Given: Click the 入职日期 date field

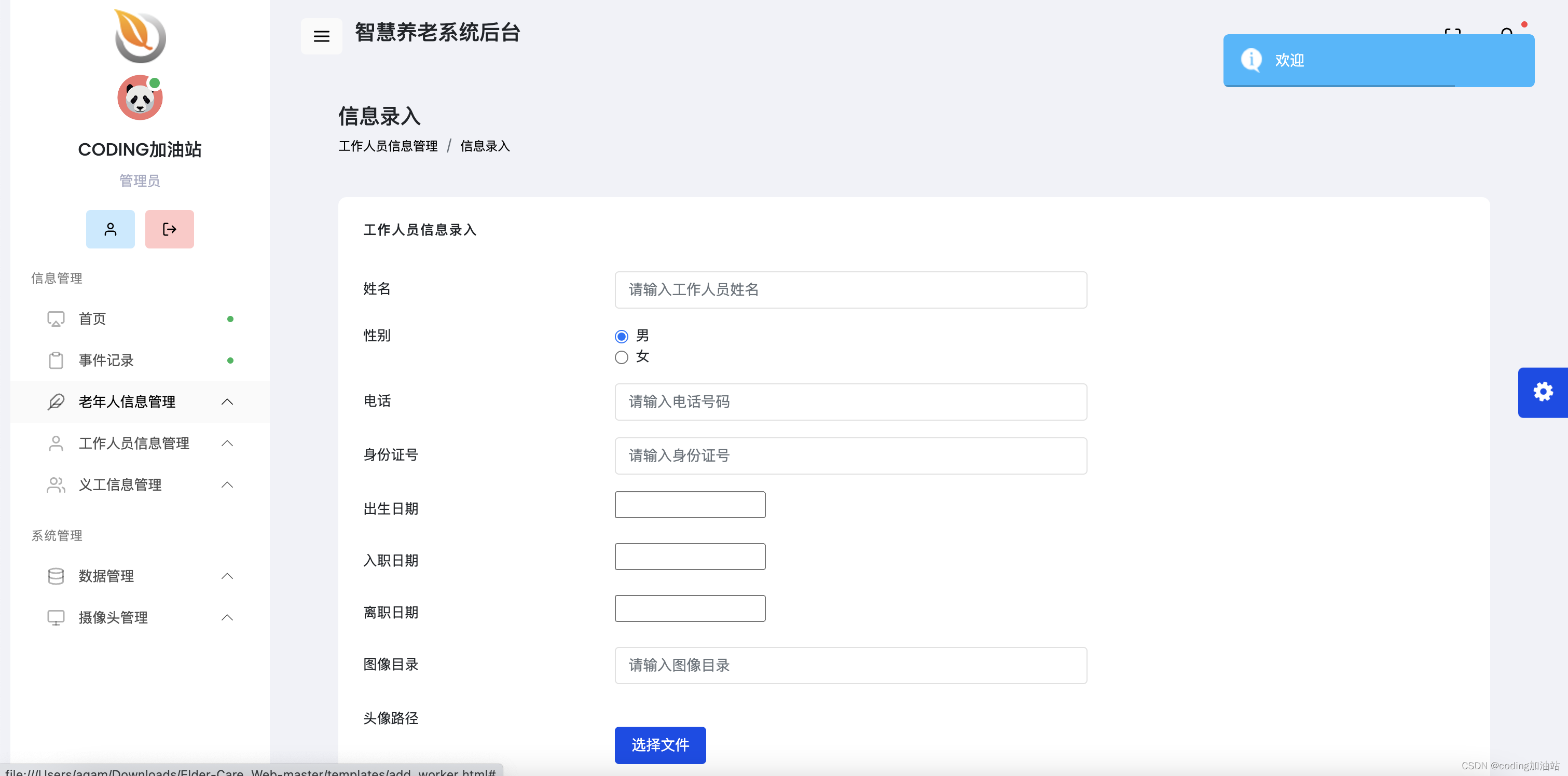Looking at the screenshot, I should point(690,556).
